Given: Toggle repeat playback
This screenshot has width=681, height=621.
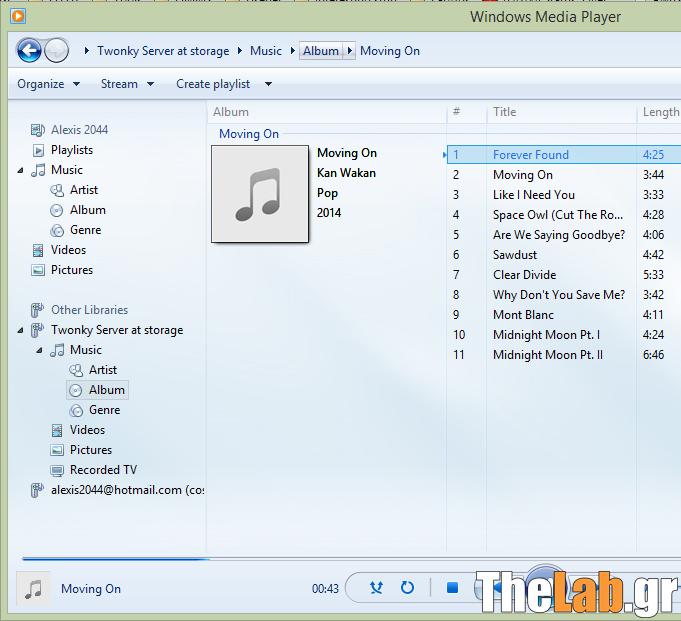Looking at the screenshot, I should (x=407, y=588).
